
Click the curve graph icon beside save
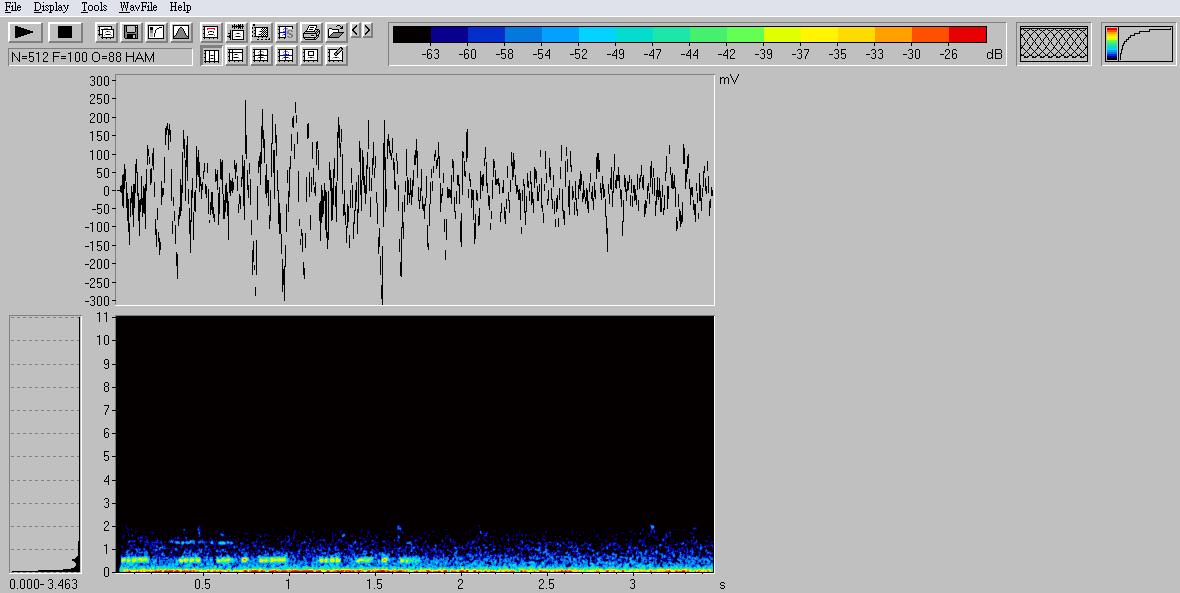[156, 33]
